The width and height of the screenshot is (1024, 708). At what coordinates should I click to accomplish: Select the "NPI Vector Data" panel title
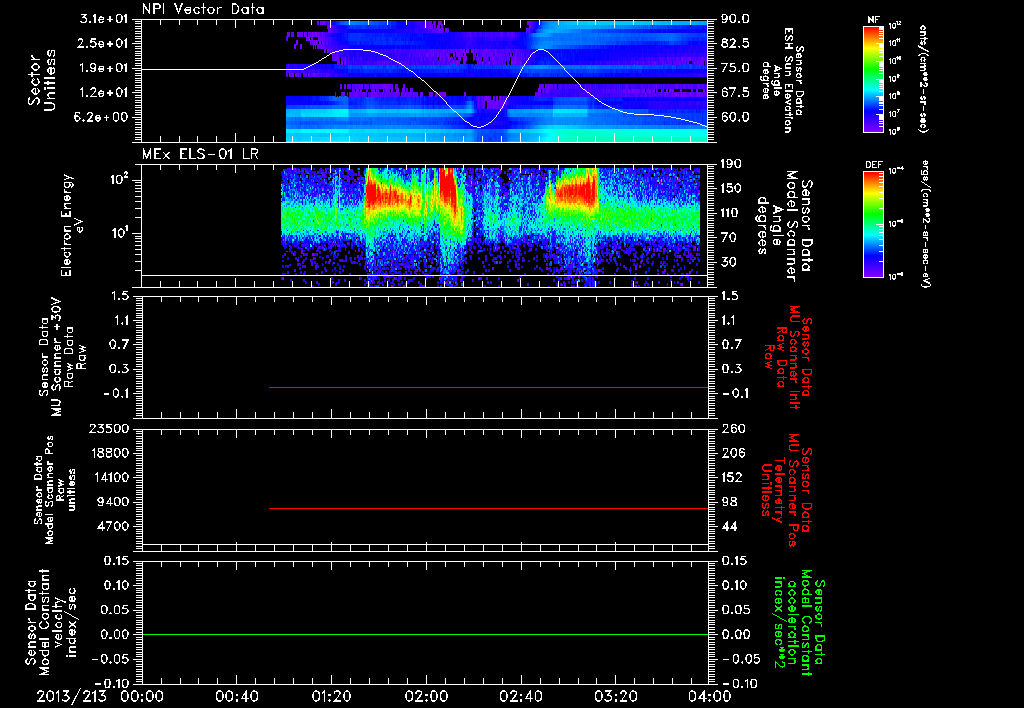(203, 9)
